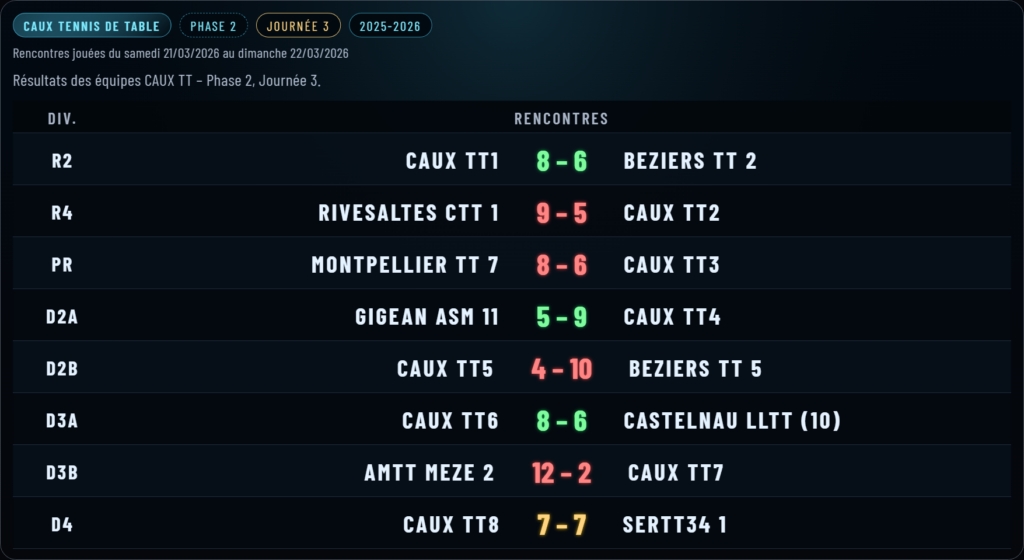Viewport: 1024px width, 560px height.
Task: Open CASTELNAU LLTT (10) team
Action: 732,421
